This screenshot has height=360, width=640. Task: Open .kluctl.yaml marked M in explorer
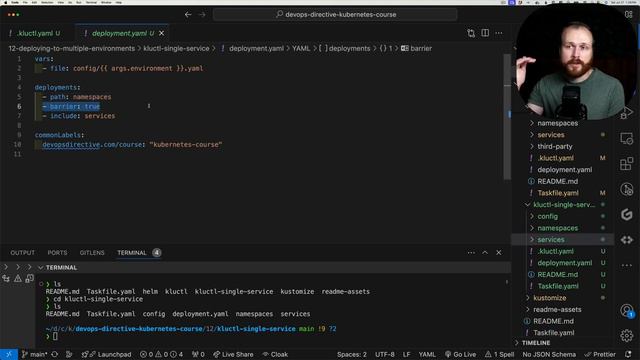coord(556,158)
